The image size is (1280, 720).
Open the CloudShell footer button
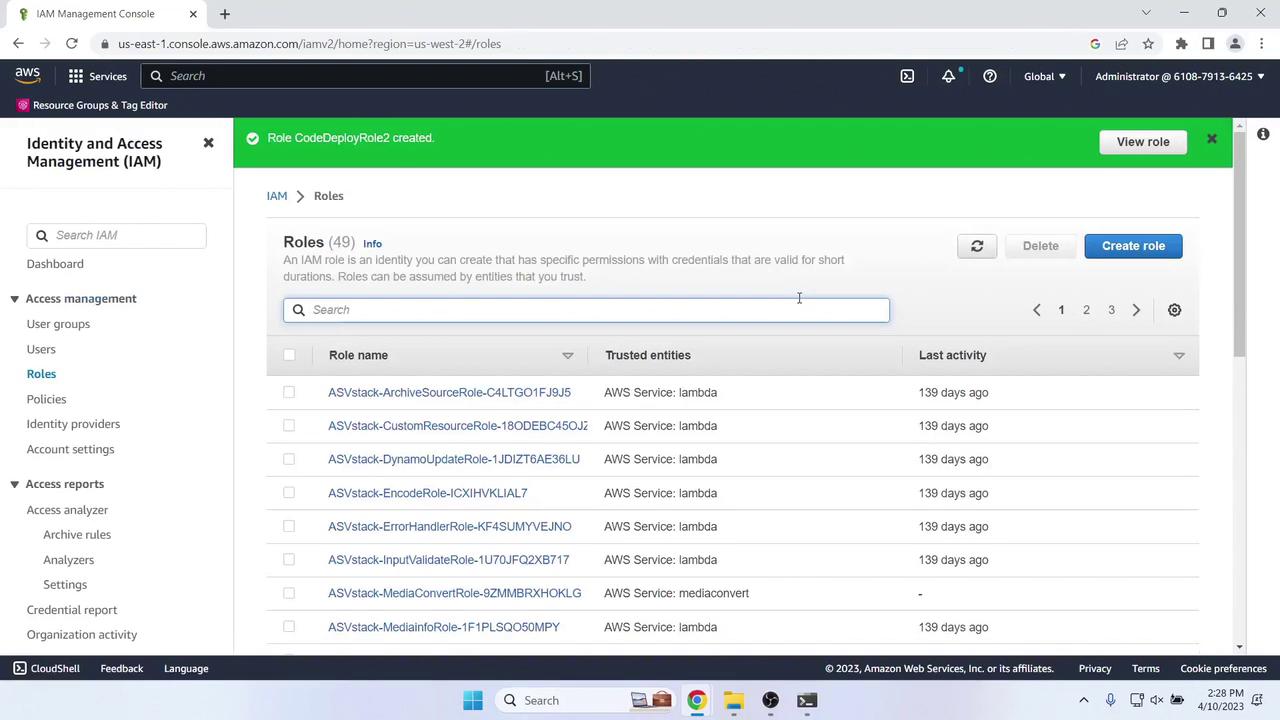(x=46, y=668)
